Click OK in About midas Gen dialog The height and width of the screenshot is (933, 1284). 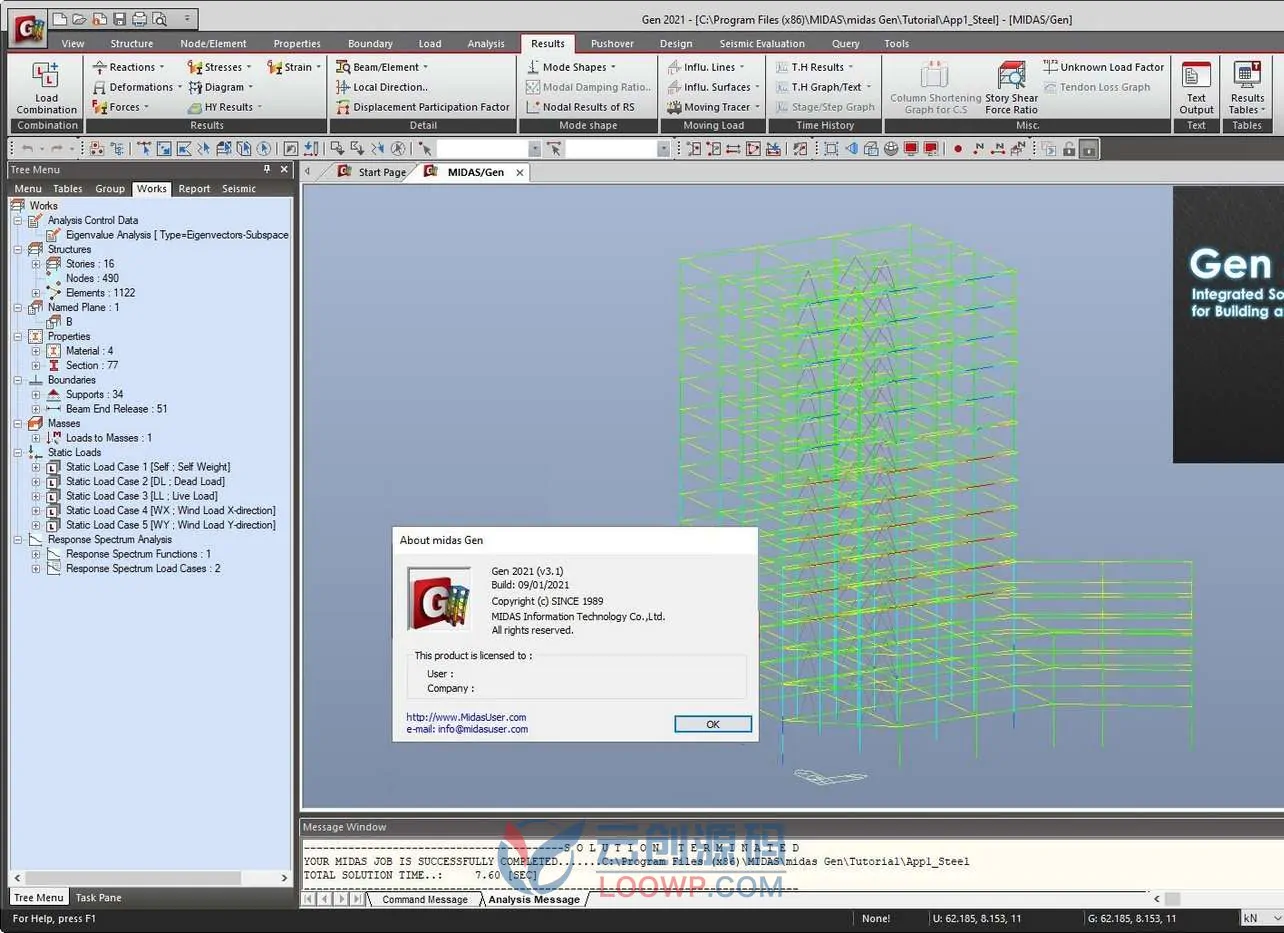coord(713,724)
